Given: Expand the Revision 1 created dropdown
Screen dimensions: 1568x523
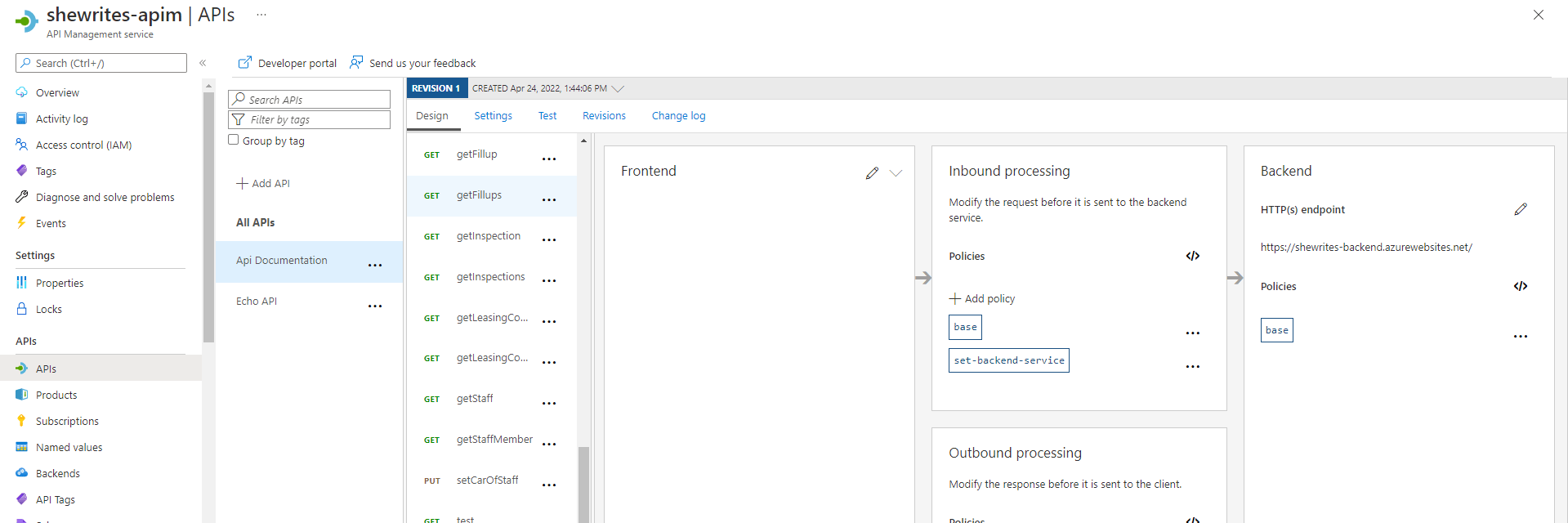Looking at the screenshot, I should (618, 88).
